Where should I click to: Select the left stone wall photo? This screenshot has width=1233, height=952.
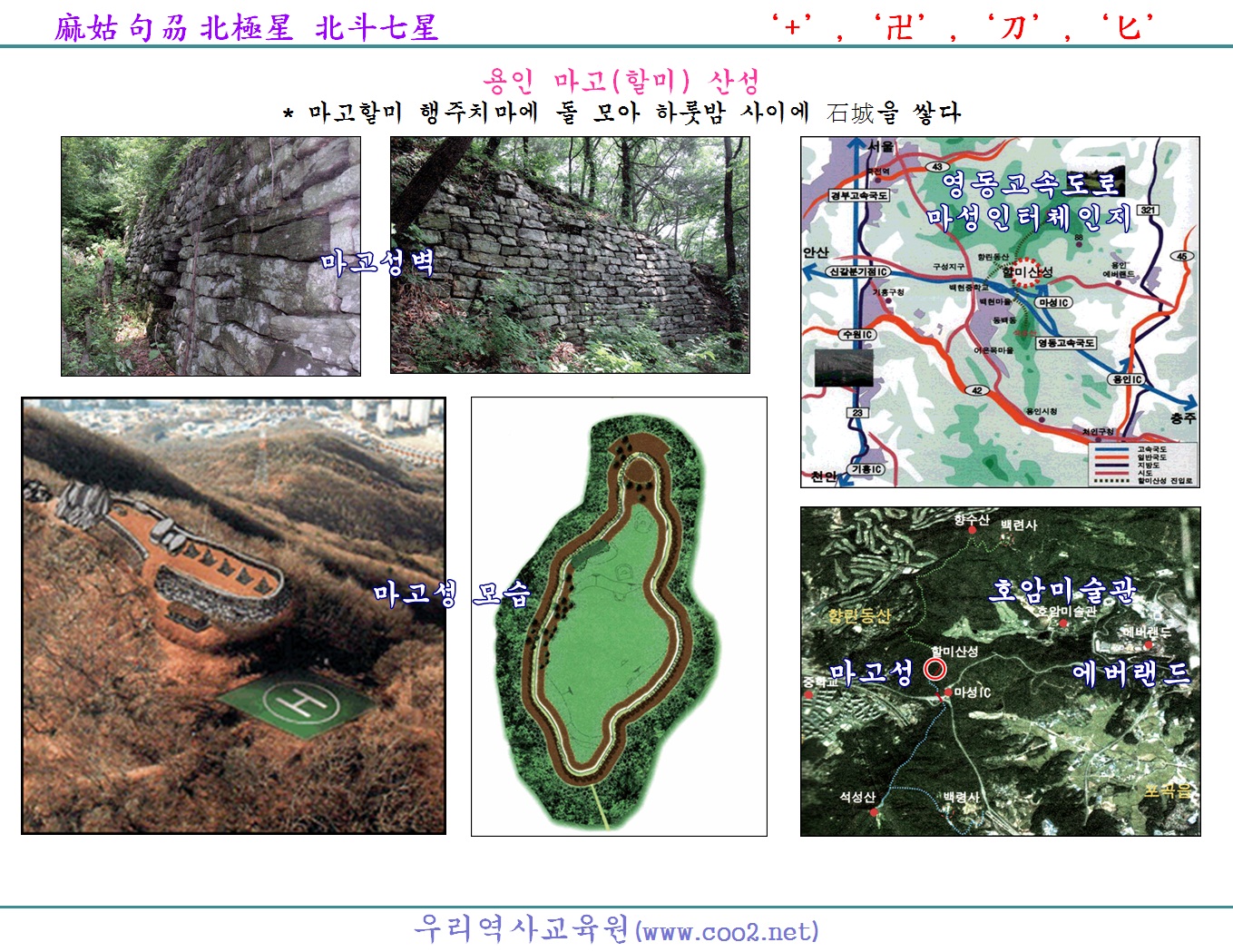point(210,256)
